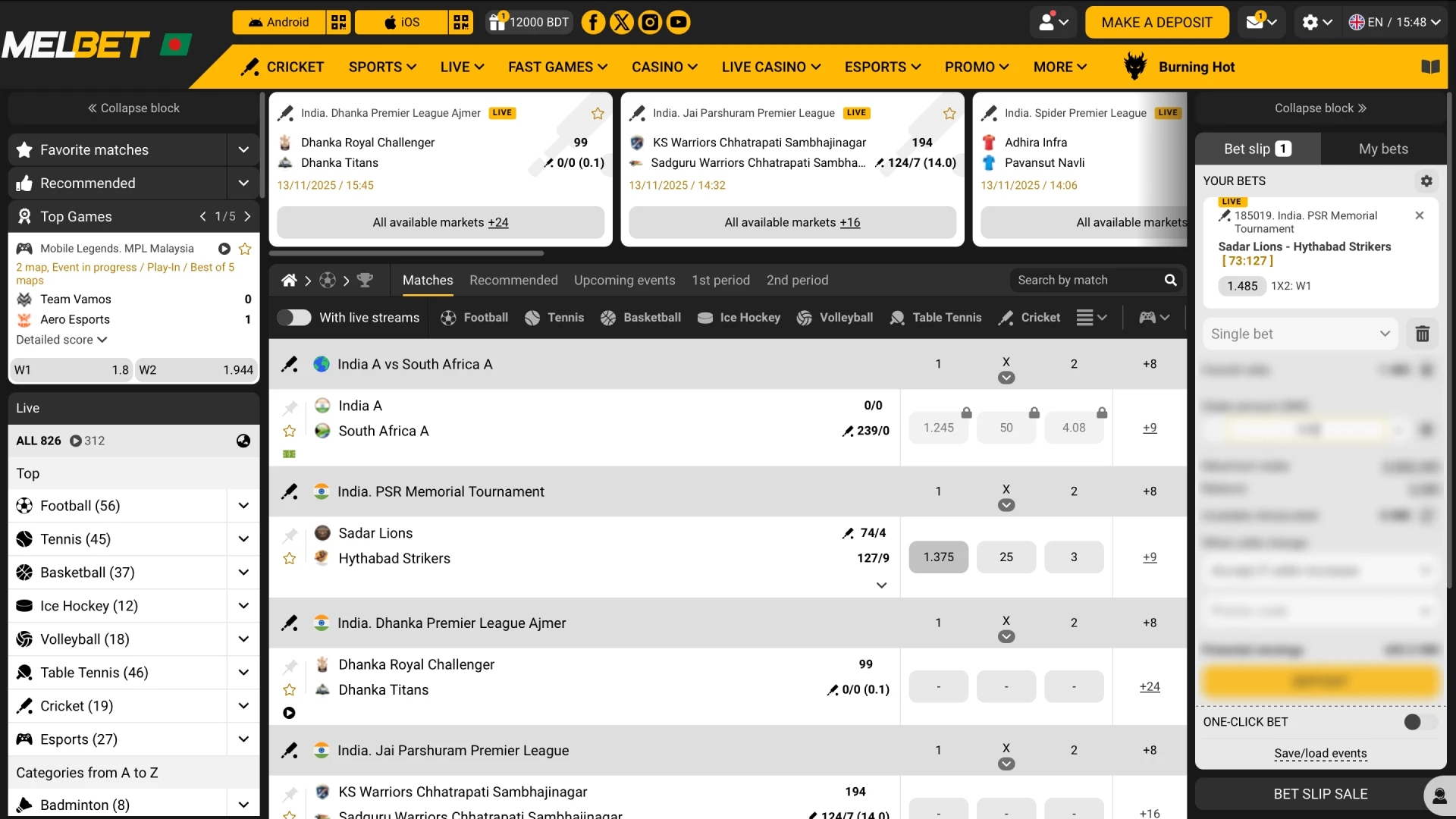Delete the bet using the trash icon
Image resolution: width=1456 pixels, height=819 pixels.
[x=1422, y=334]
